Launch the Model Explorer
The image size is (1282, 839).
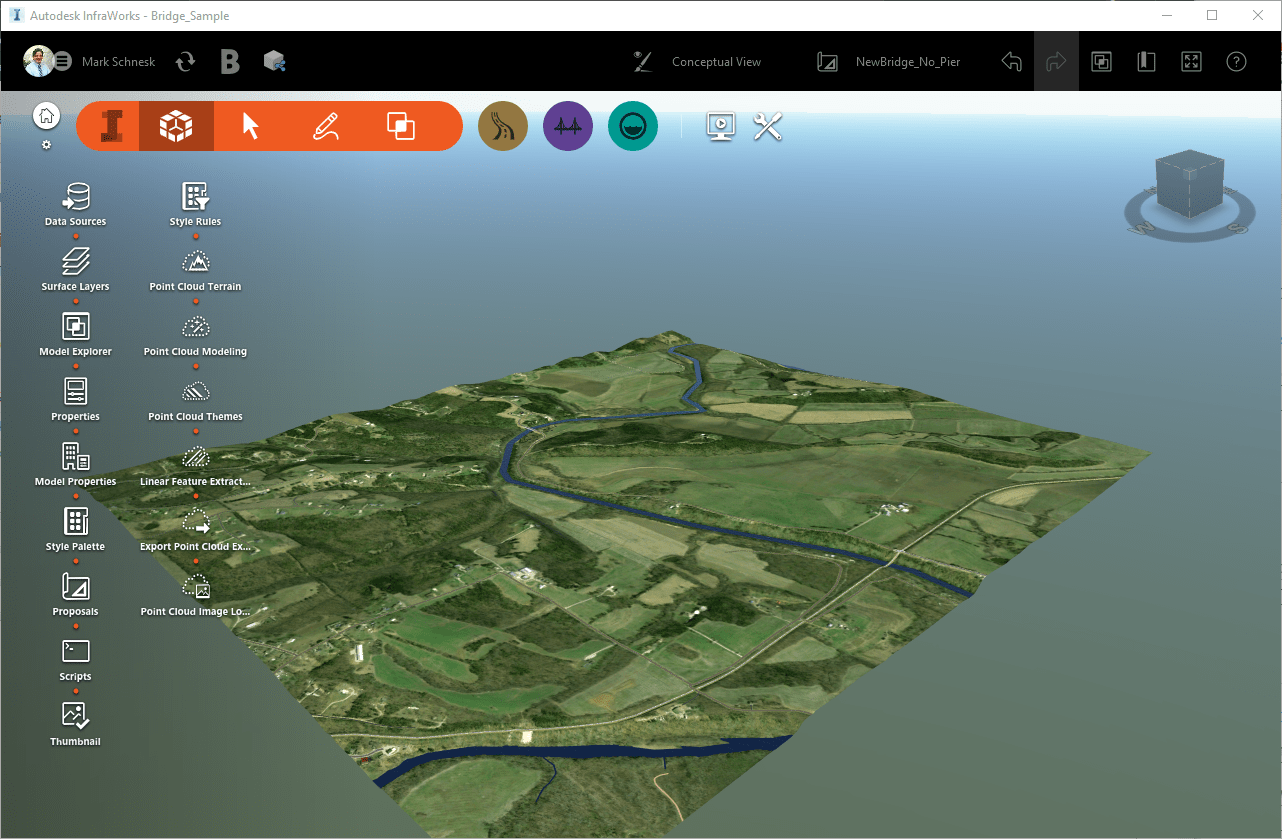coord(76,327)
